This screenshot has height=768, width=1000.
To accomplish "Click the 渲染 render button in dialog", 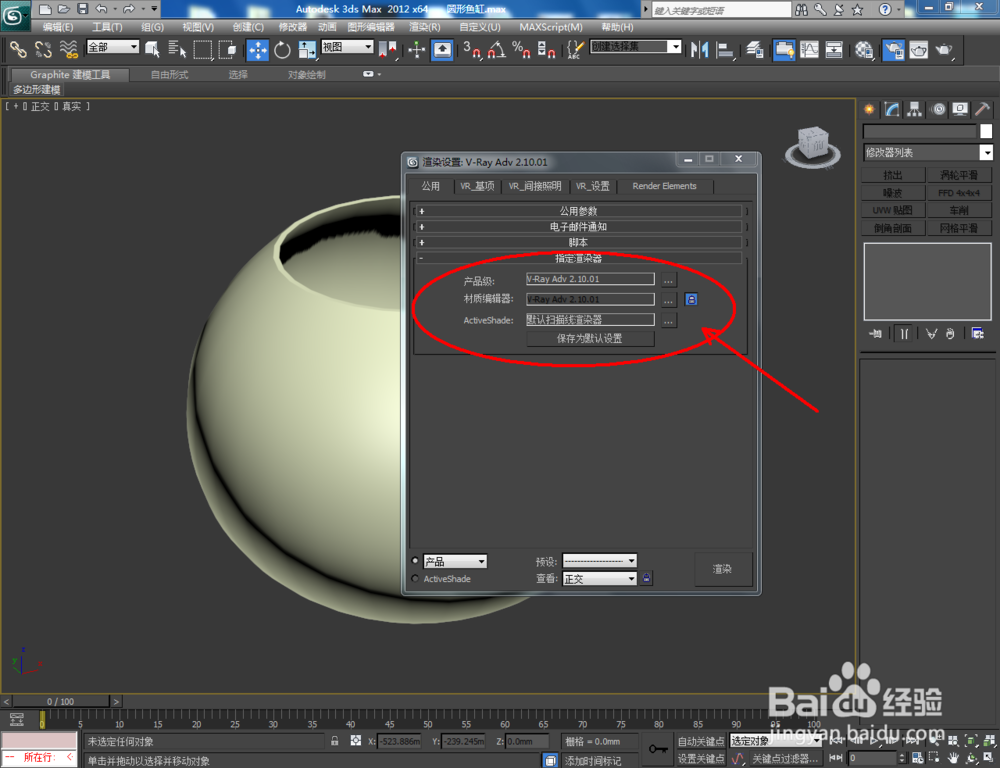I will [x=723, y=569].
